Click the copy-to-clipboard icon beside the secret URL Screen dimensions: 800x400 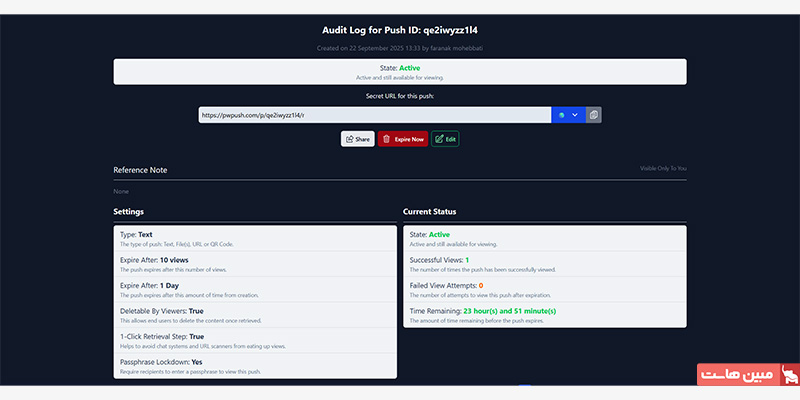pyautogui.click(x=594, y=115)
